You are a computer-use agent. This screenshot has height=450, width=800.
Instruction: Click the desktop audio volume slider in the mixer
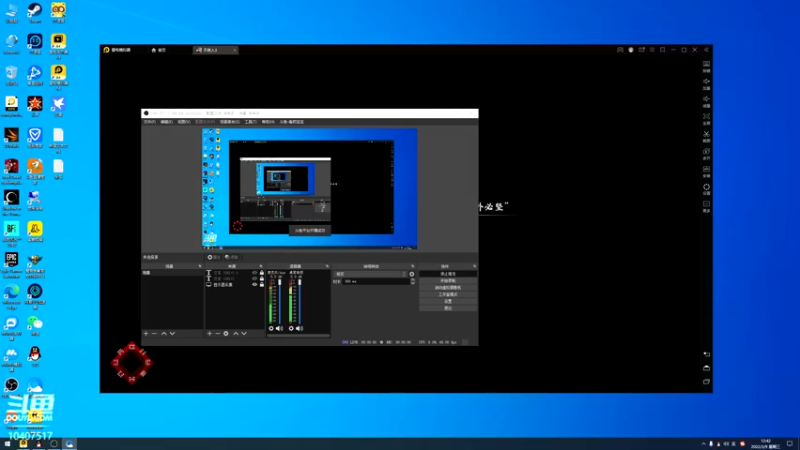(299, 301)
